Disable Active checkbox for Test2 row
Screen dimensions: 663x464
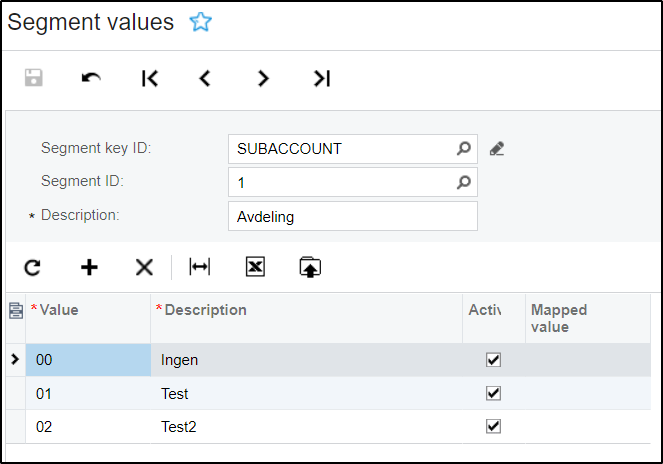[x=493, y=426]
